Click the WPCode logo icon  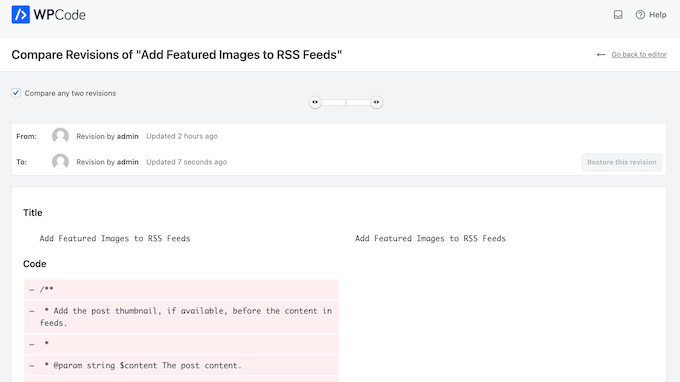20,14
